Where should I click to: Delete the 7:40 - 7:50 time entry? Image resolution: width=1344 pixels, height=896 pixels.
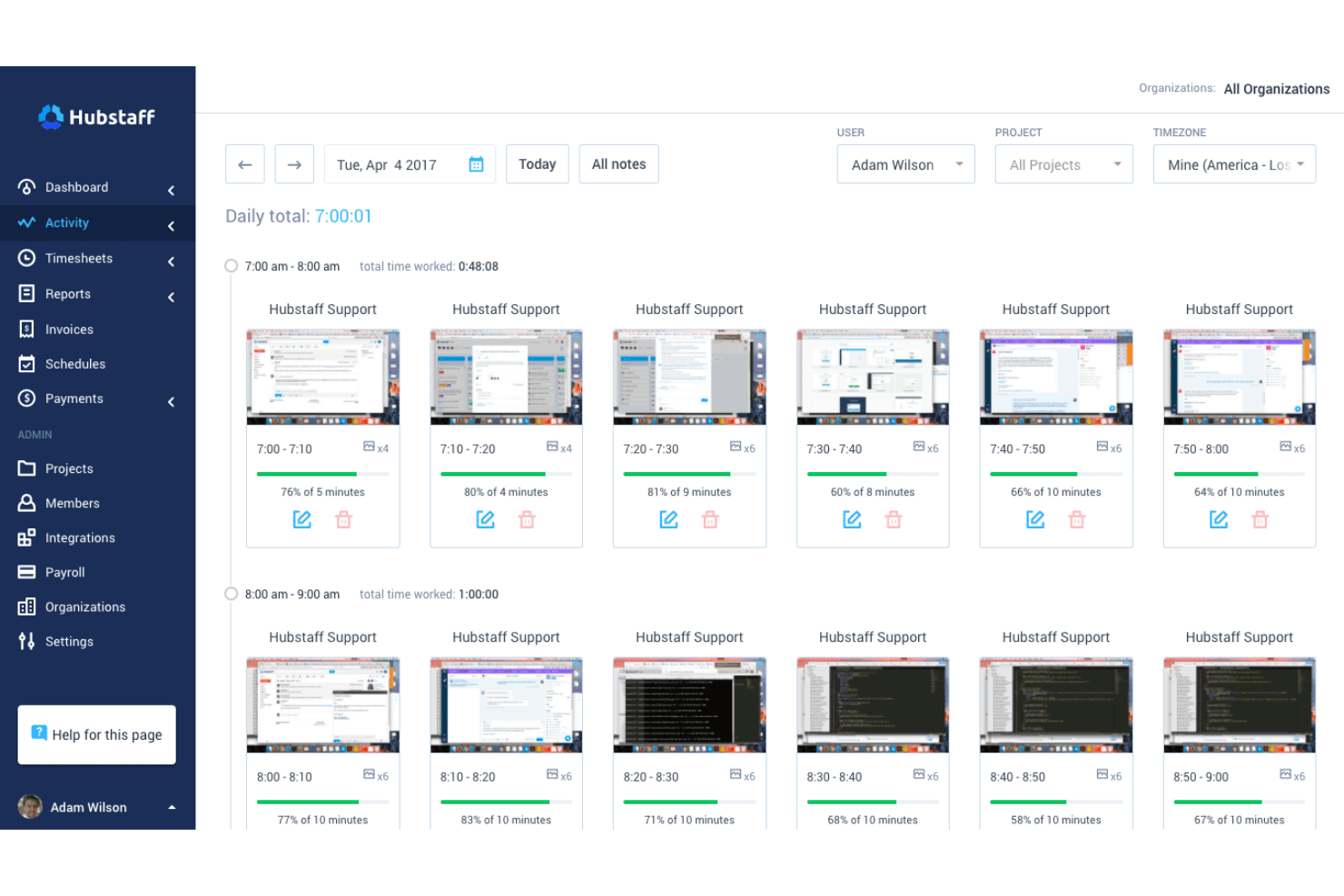coord(1077,519)
